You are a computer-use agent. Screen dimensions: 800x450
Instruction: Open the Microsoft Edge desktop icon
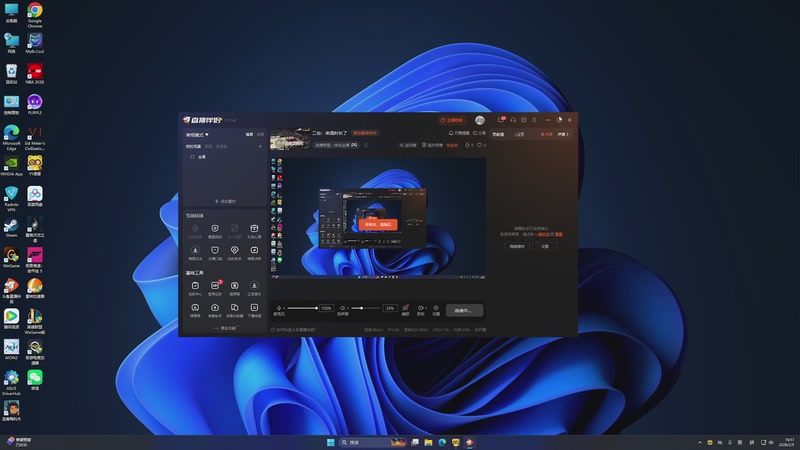[x=11, y=138]
